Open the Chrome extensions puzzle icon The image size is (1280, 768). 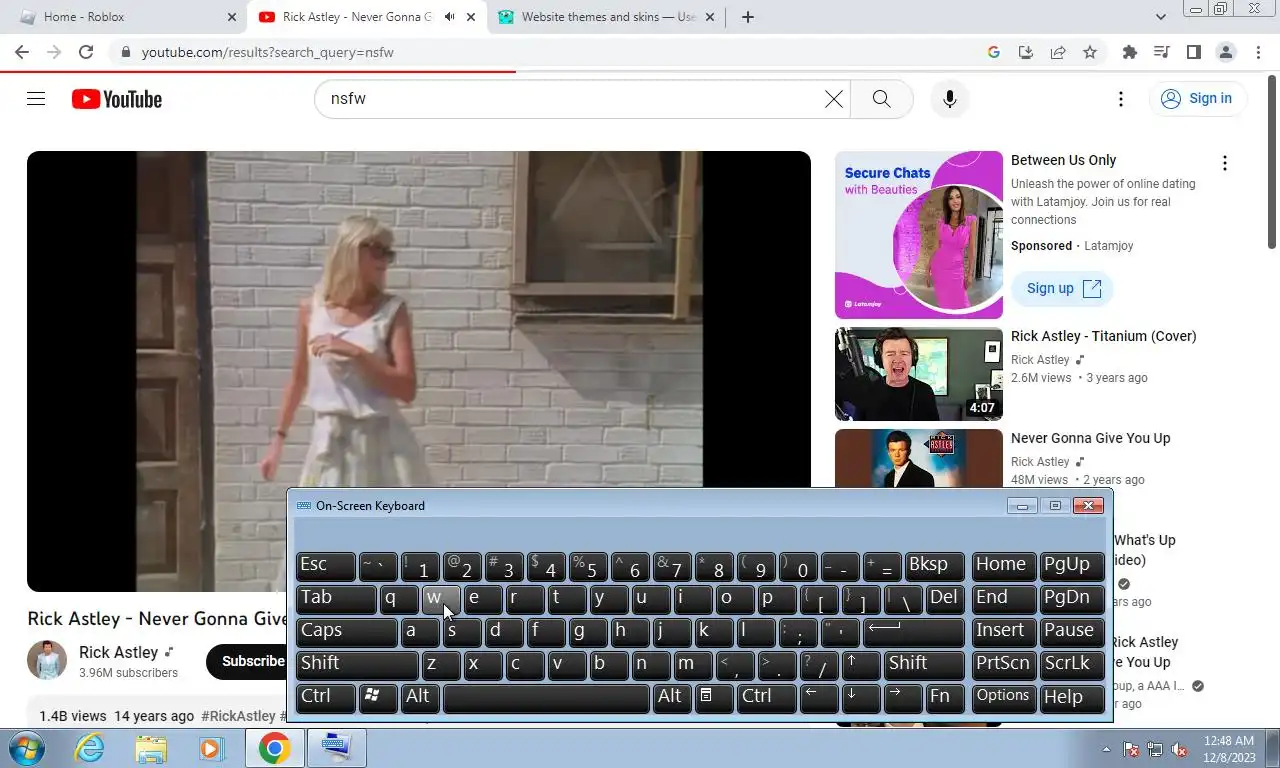point(1130,52)
